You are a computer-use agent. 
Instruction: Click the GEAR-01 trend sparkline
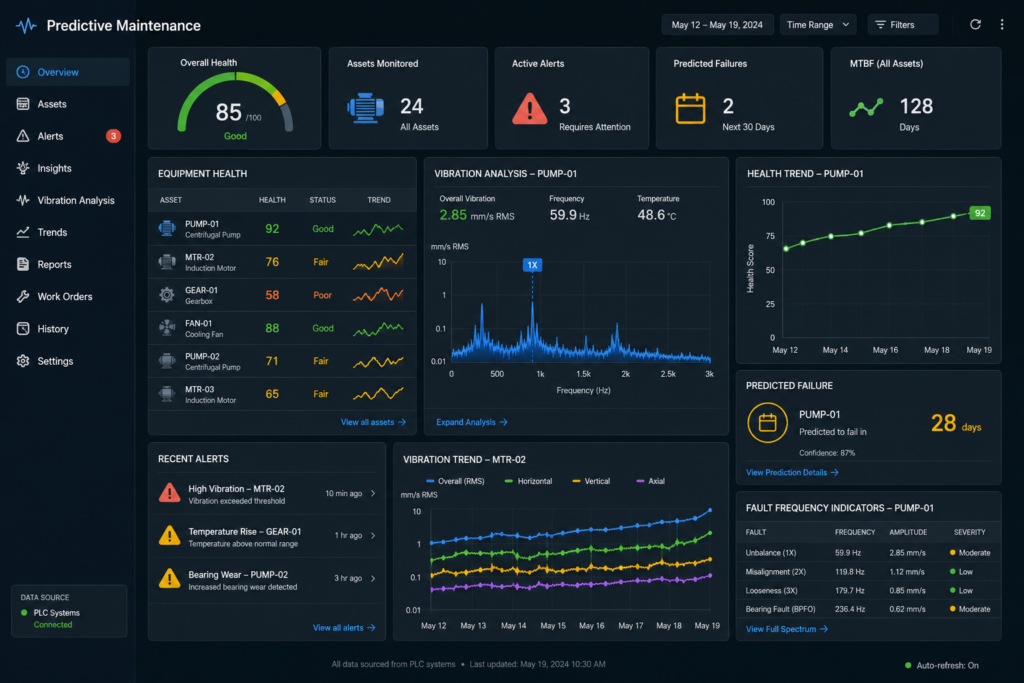coord(377,295)
